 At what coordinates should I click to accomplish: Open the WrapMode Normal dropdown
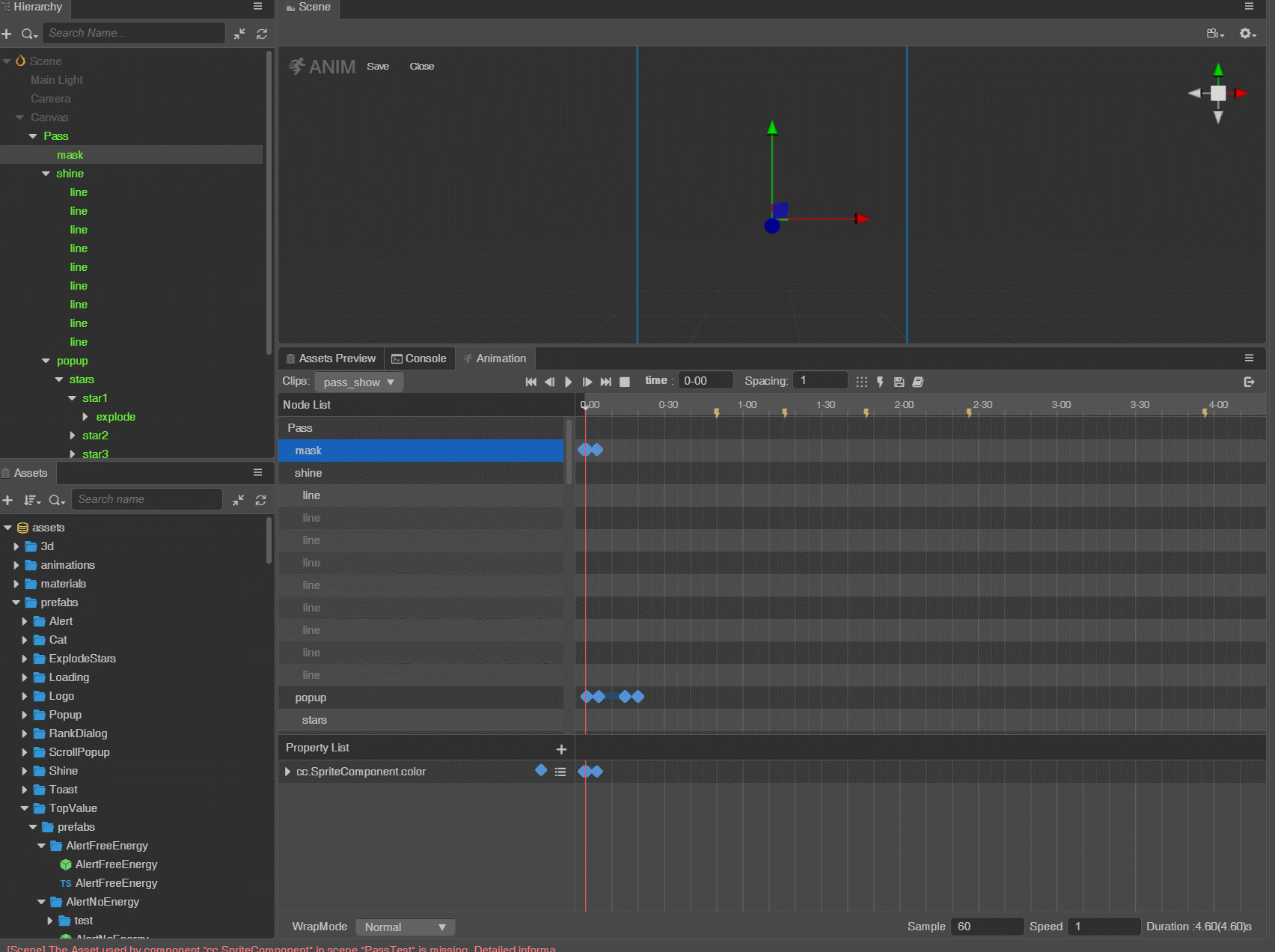pos(405,927)
